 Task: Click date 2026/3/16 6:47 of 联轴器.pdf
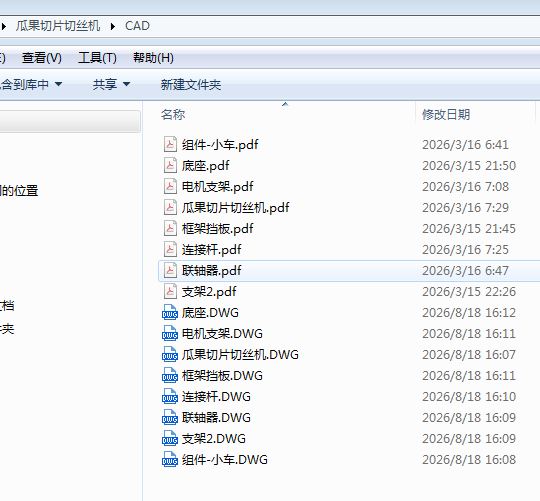(465, 271)
